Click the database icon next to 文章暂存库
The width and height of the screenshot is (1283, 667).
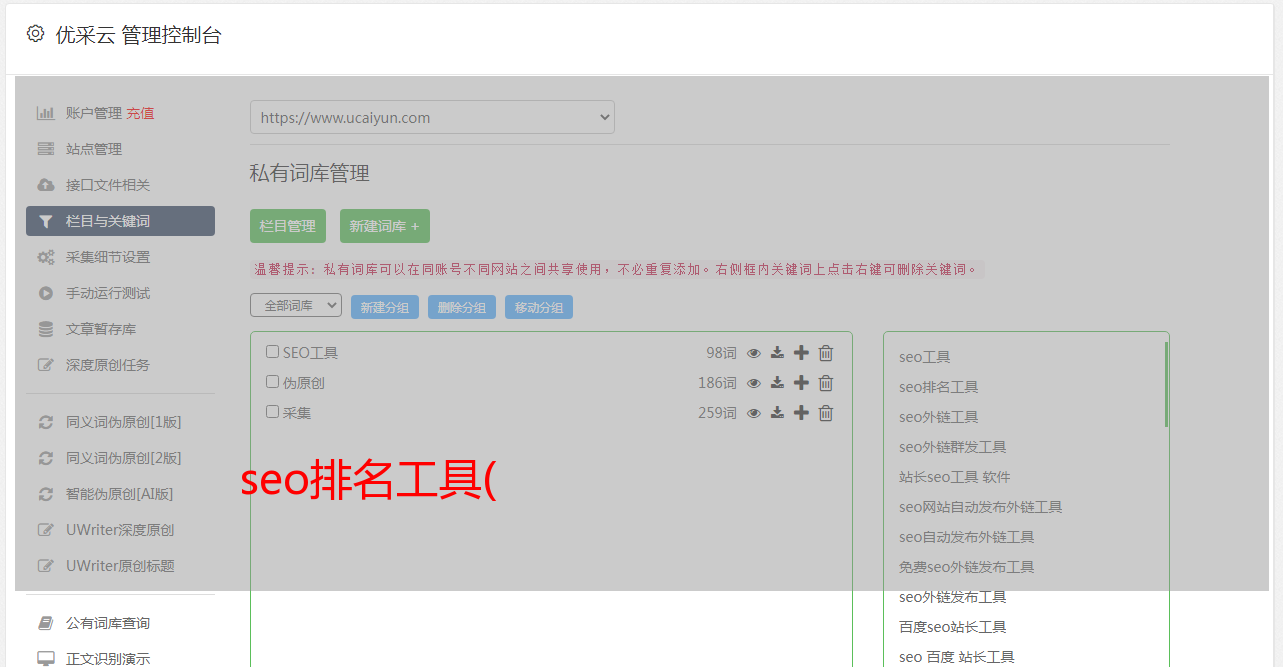pos(46,329)
